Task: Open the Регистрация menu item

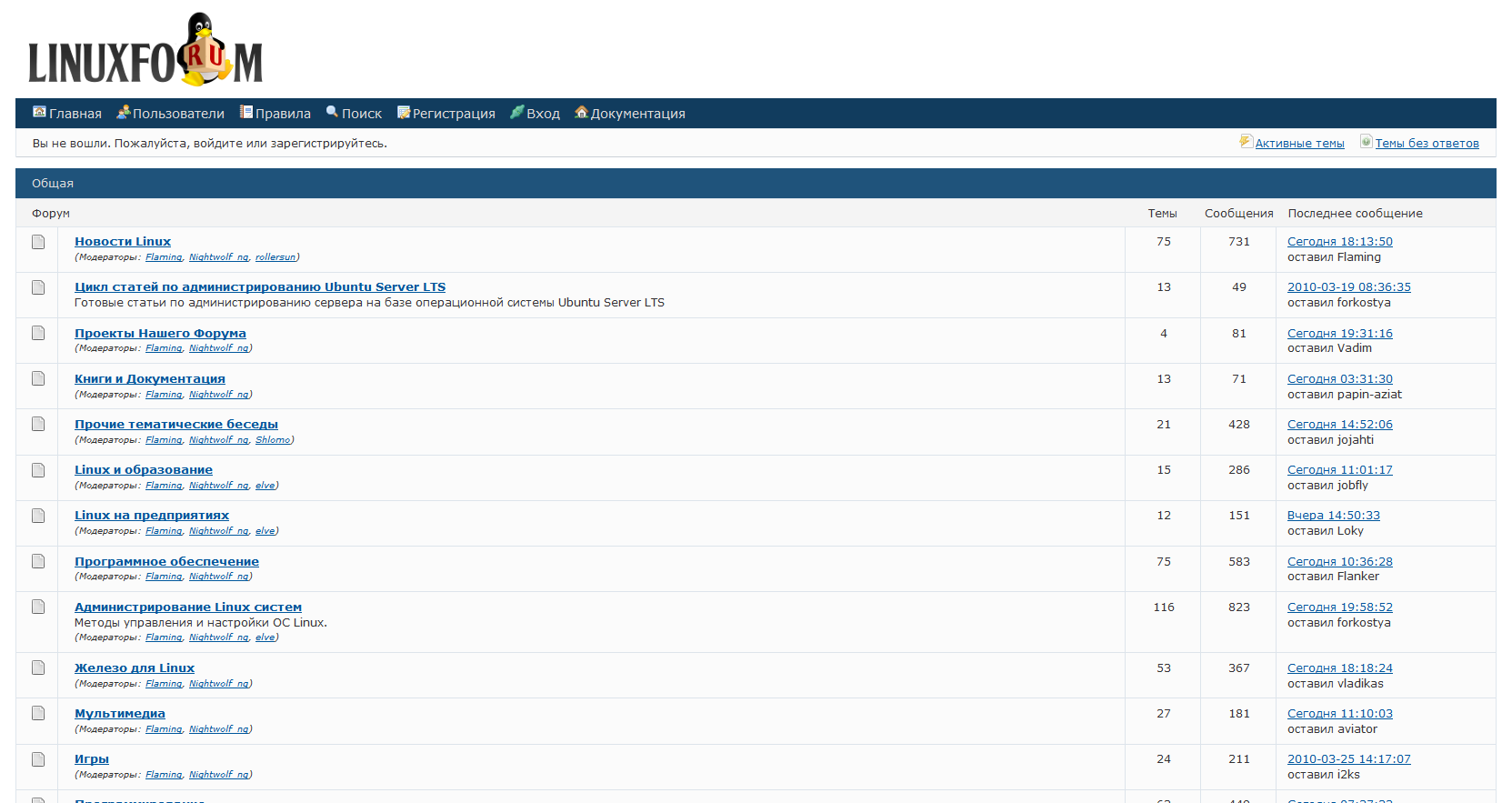Action: click(x=454, y=114)
